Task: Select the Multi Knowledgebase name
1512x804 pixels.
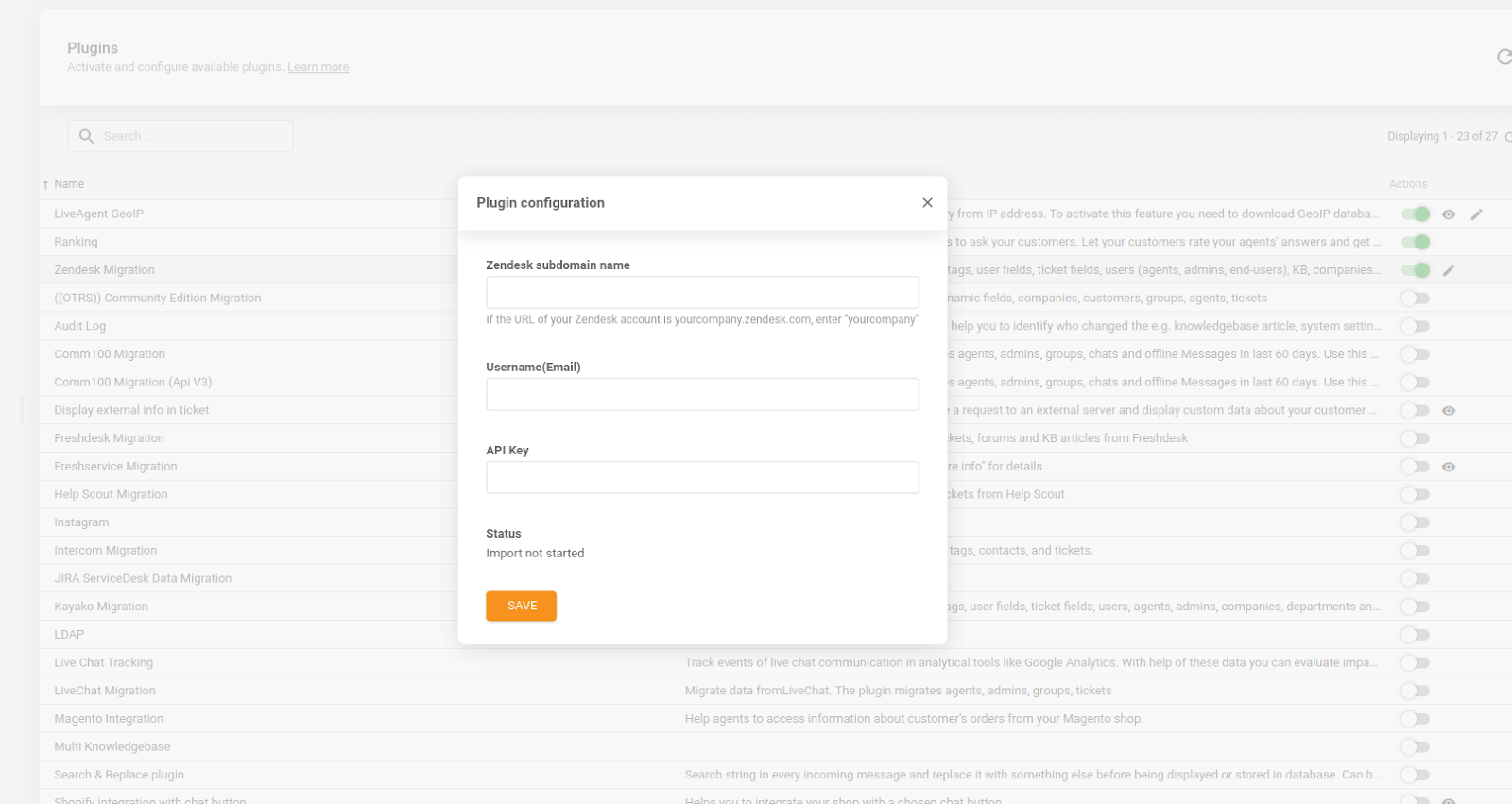Action: [112, 747]
